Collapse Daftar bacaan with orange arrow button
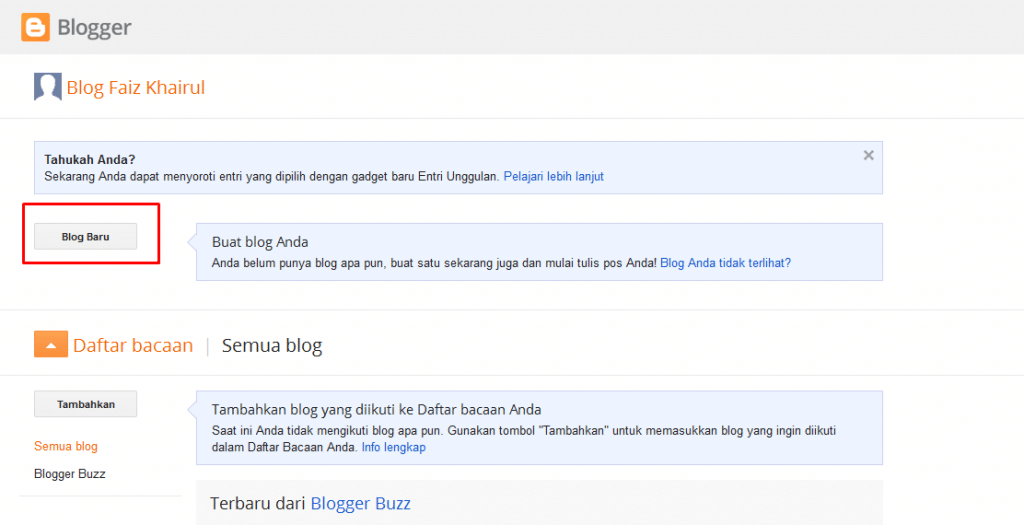 click(51, 345)
